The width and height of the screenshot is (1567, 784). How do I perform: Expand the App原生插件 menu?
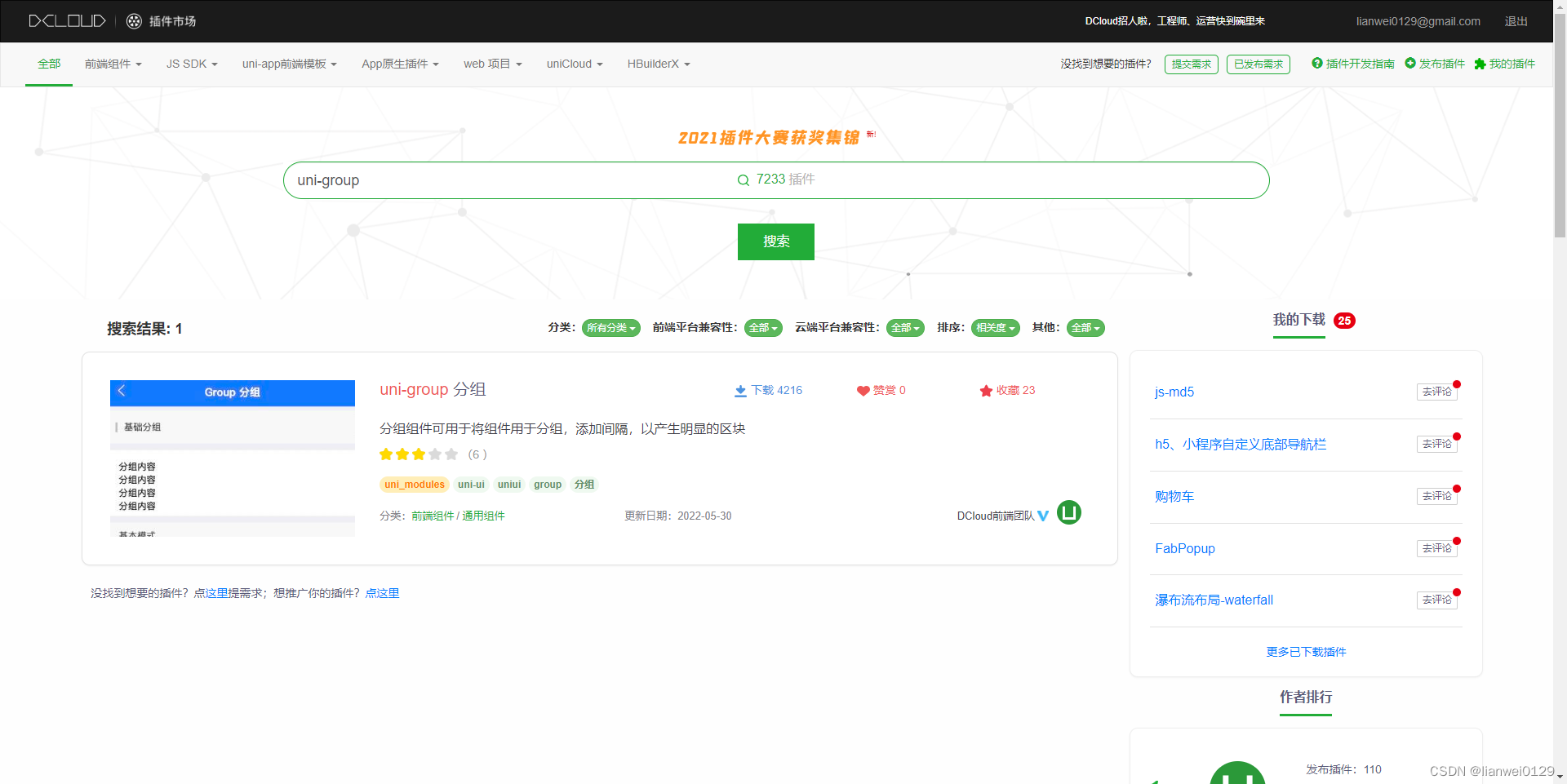pyautogui.click(x=400, y=64)
